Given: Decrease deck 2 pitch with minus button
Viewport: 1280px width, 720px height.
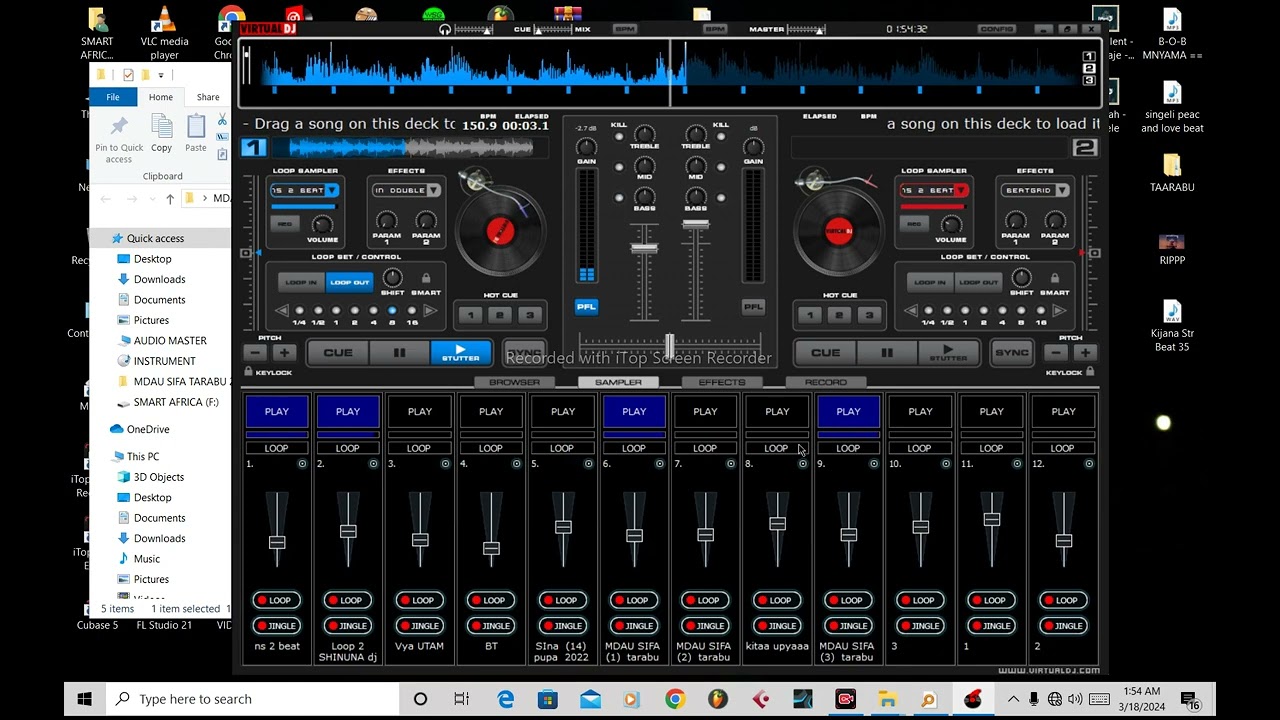Looking at the screenshot, I should (1056, 352).
